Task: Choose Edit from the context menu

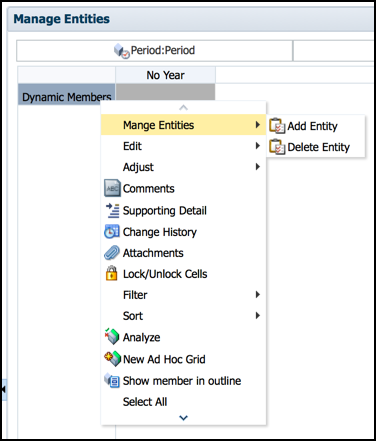Action: click(x=183, y=146)
